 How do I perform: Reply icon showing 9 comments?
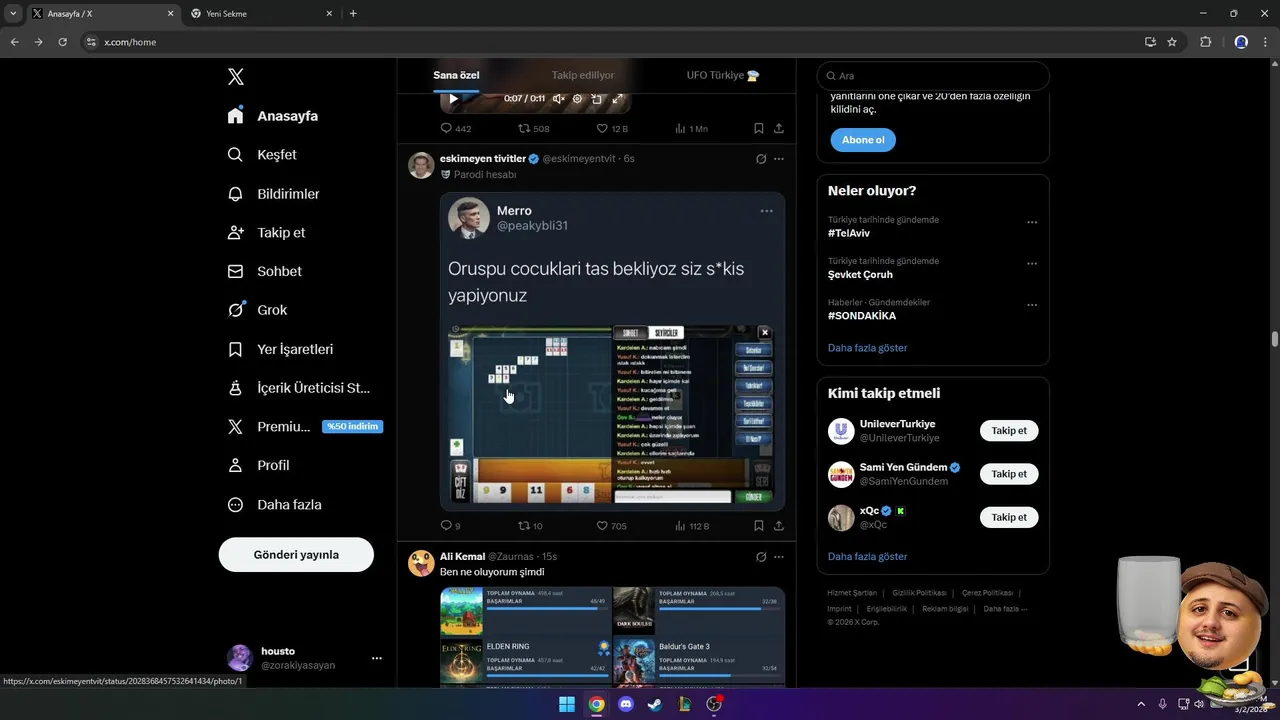[446, 526]
